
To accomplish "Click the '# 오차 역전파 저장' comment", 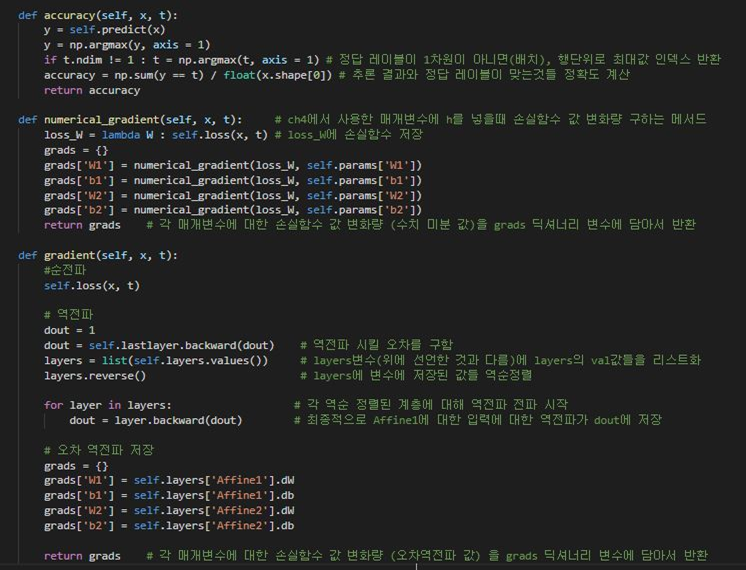I will pyautogui.click(x=99, y=450).
